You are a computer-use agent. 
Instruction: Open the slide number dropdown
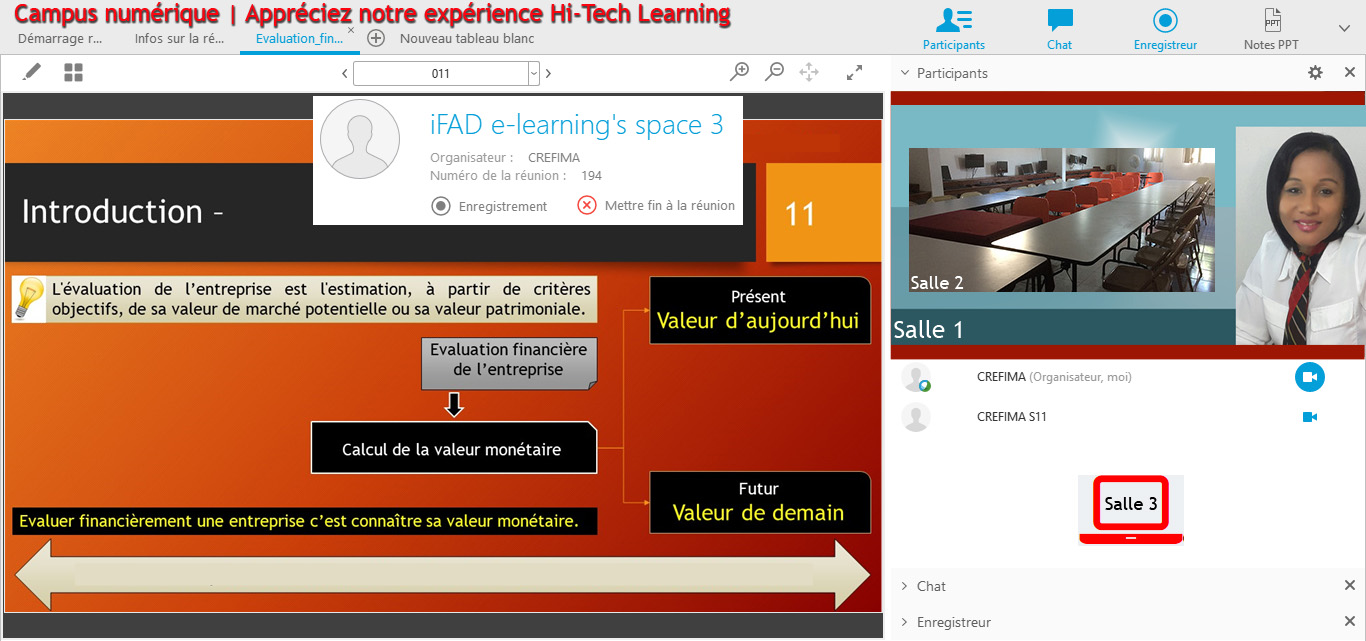(x=533, y=73)
